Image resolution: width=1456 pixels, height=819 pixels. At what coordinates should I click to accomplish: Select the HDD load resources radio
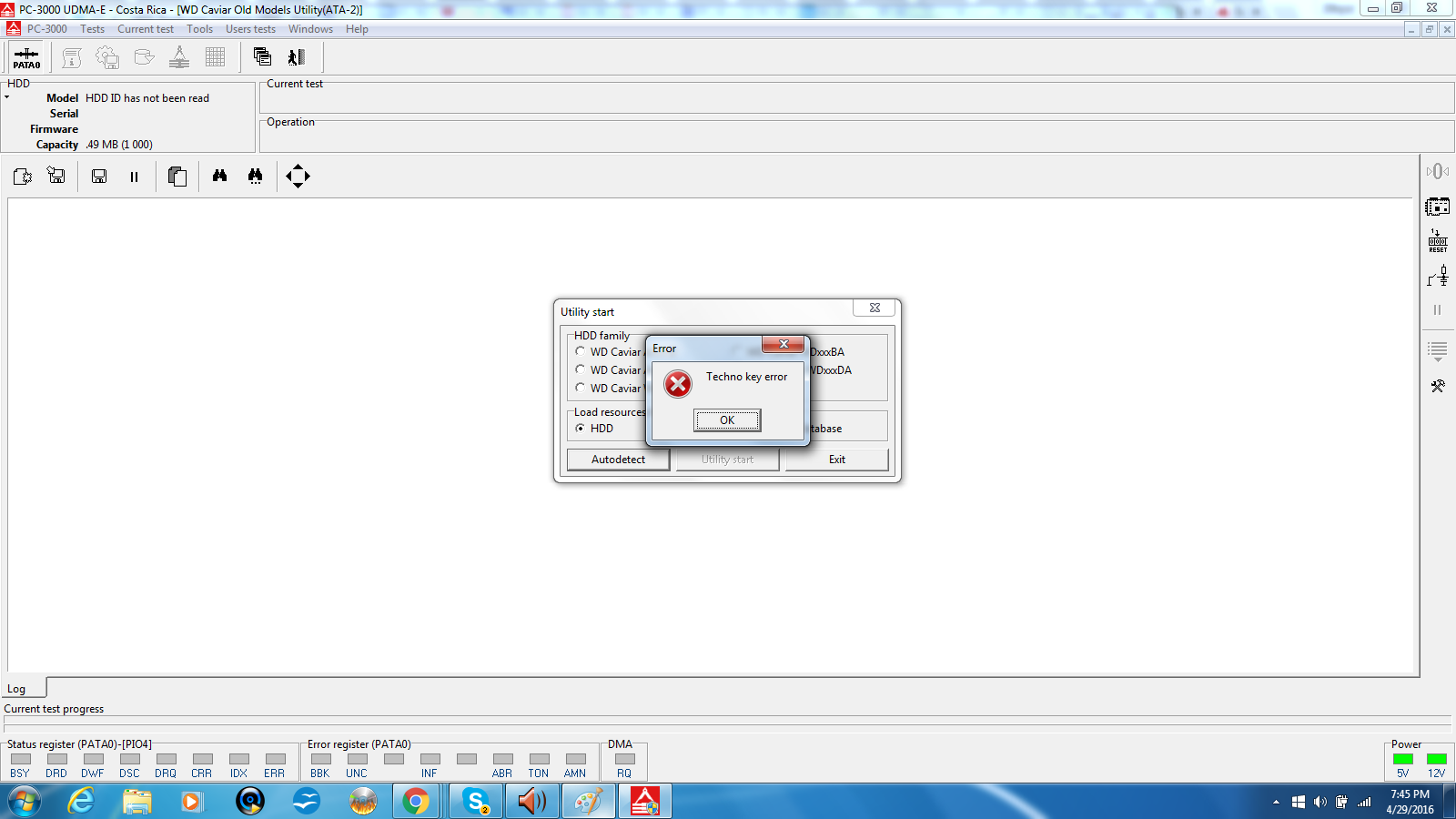click(x=580, y=428)
